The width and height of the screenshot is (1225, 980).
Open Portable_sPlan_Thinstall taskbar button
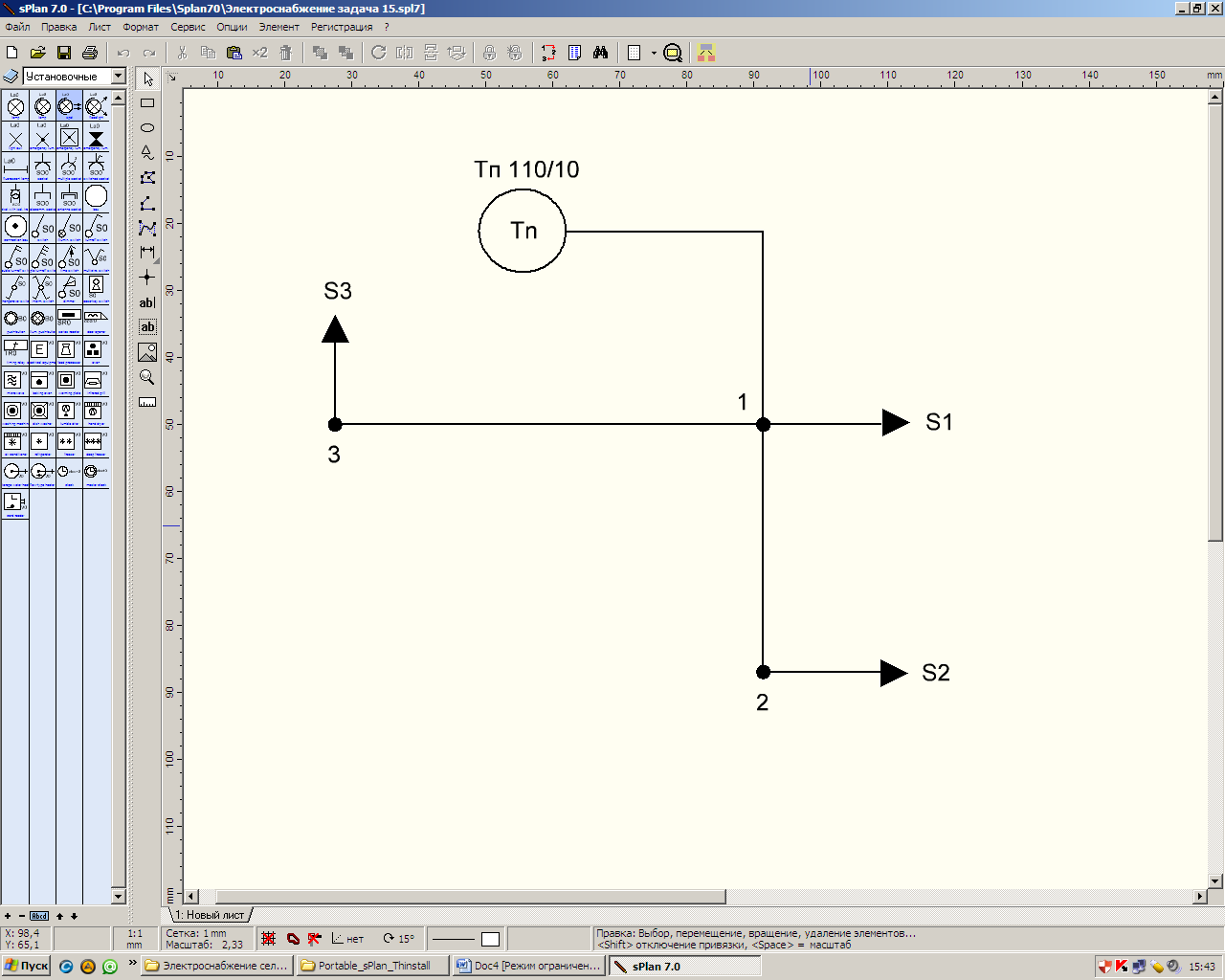373,966
